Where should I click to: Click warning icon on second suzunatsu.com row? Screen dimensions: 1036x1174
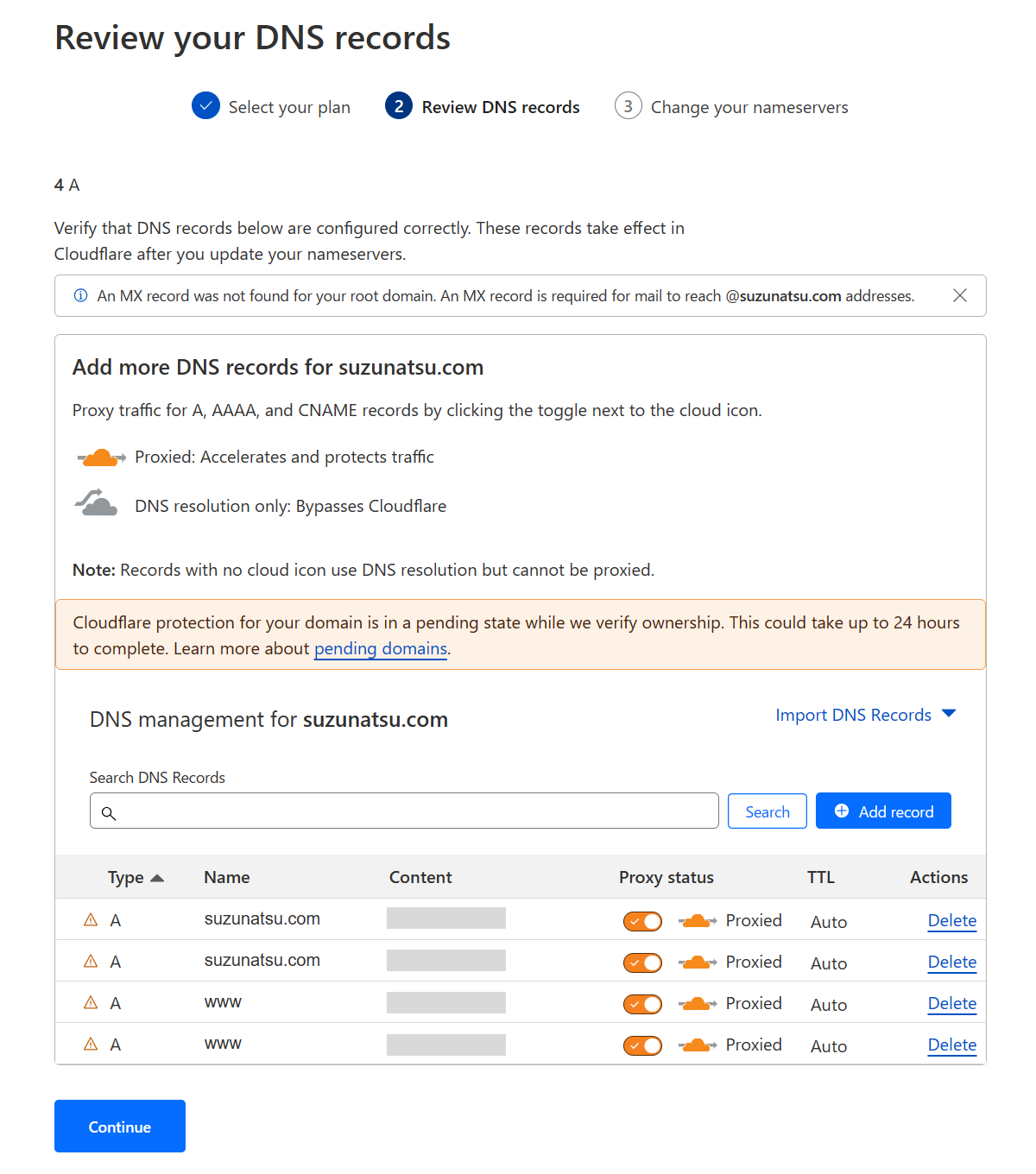pyautogui.click(x=91, y=962)
